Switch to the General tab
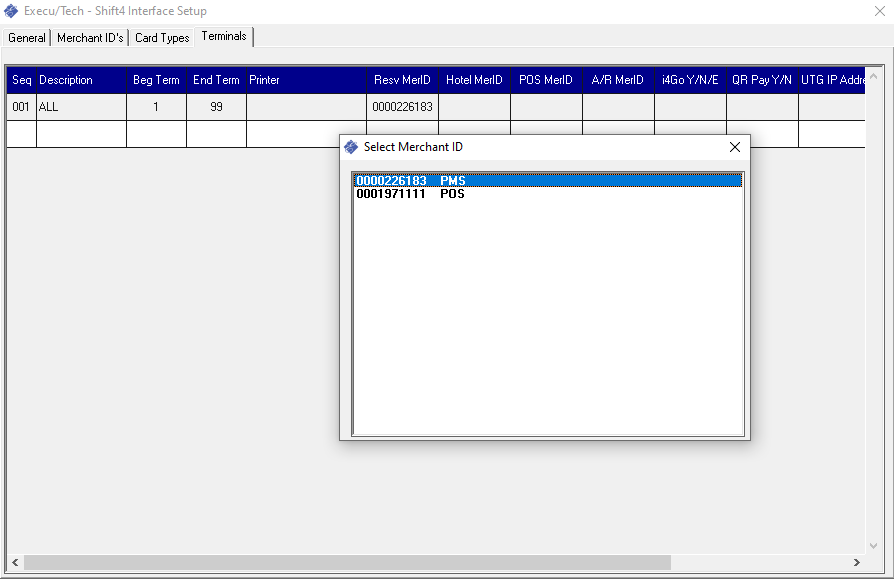The image size is (894, 579). tap(27, 38)
